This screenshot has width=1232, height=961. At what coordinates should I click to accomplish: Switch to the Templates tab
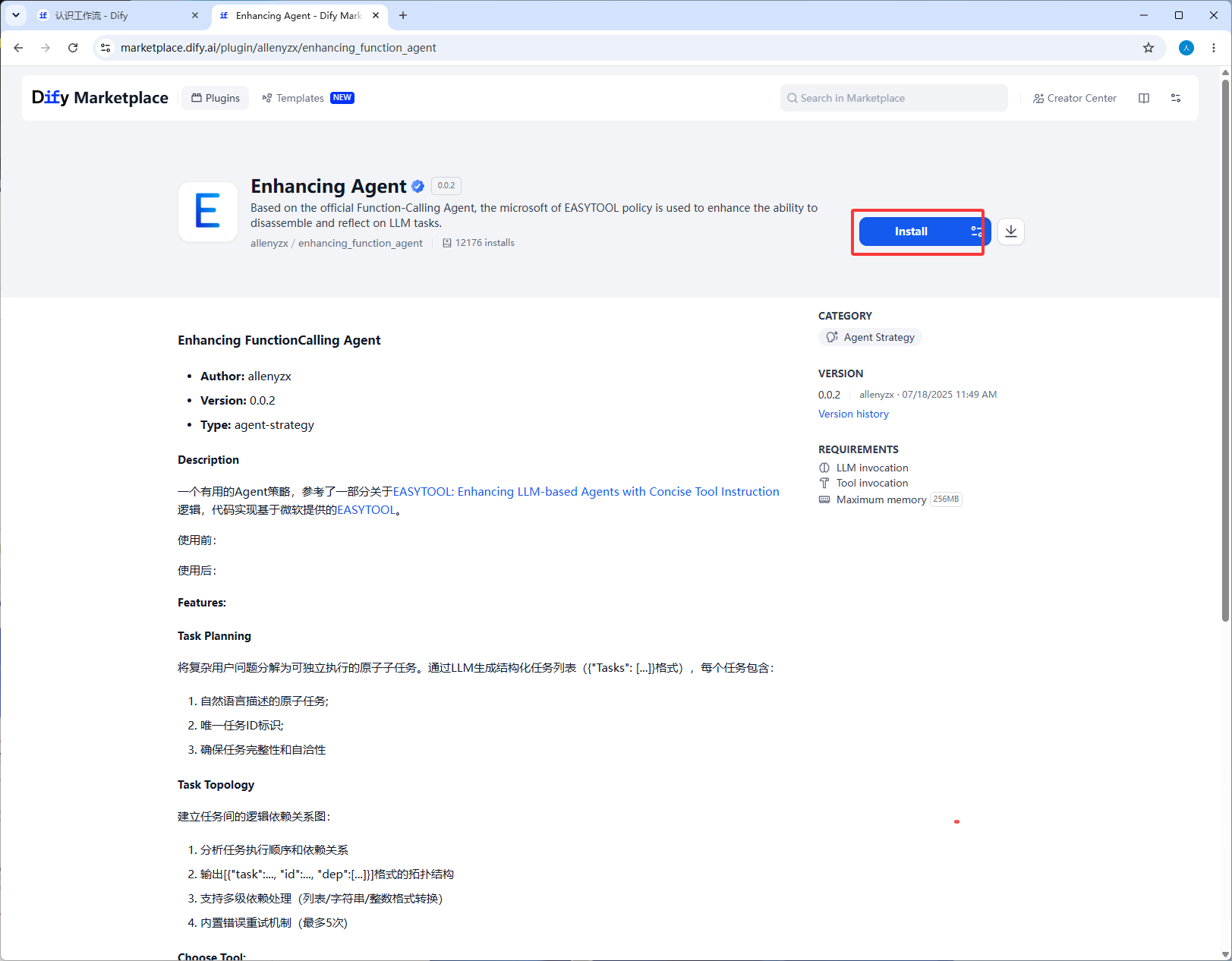pyautogui.click(x=293, y=98)
